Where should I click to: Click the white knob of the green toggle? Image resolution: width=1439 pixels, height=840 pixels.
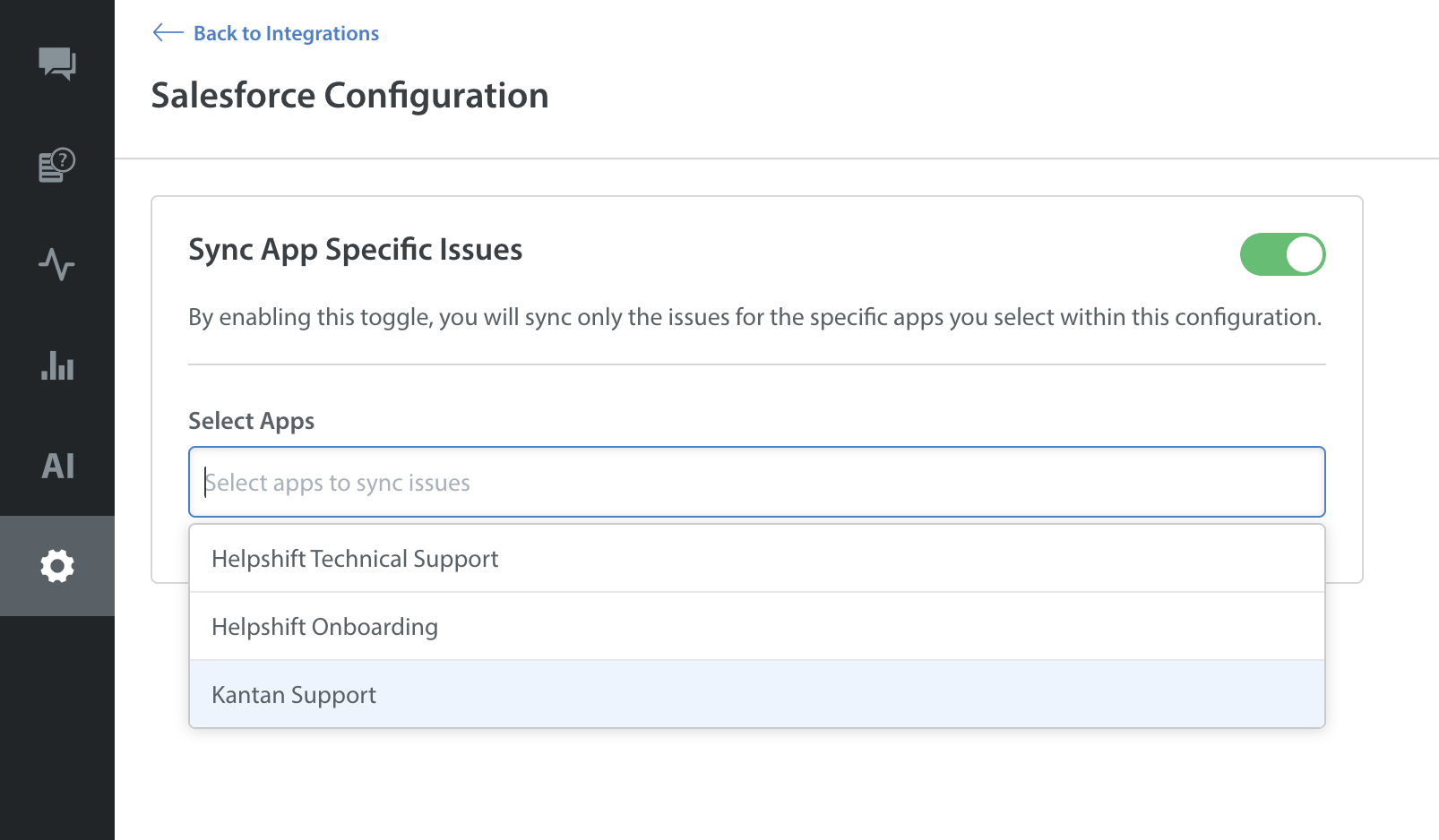pyautogui.click(x=1304, y=254)
